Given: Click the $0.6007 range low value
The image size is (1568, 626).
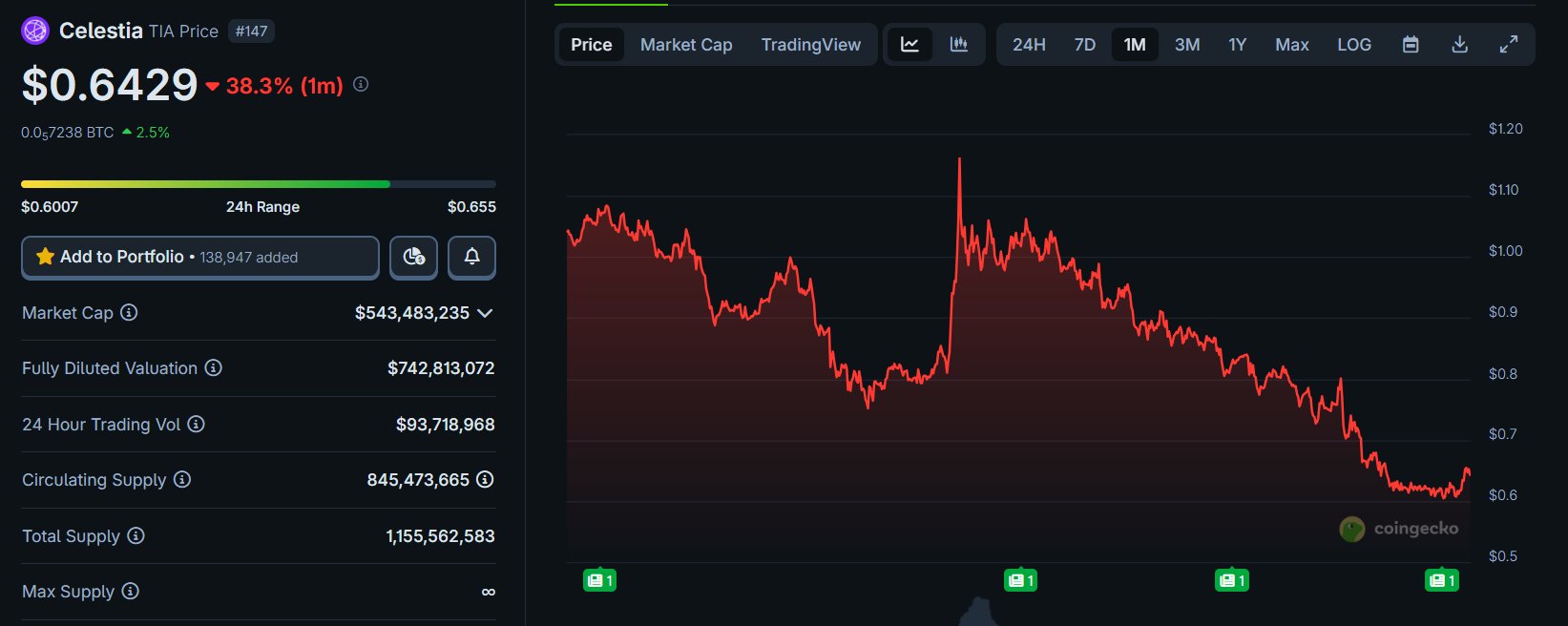Looking at the screenshot, I should click(50, 207).
